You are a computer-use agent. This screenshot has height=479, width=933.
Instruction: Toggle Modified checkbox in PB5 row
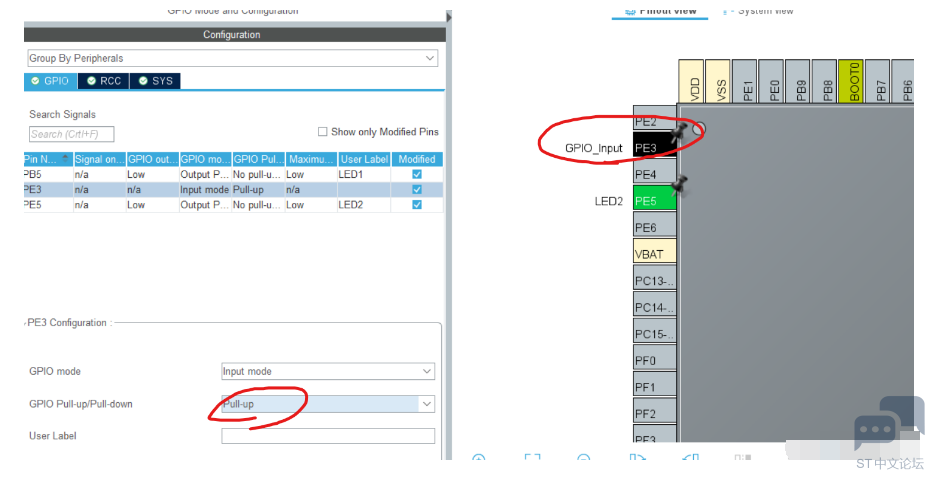(417, 175)
